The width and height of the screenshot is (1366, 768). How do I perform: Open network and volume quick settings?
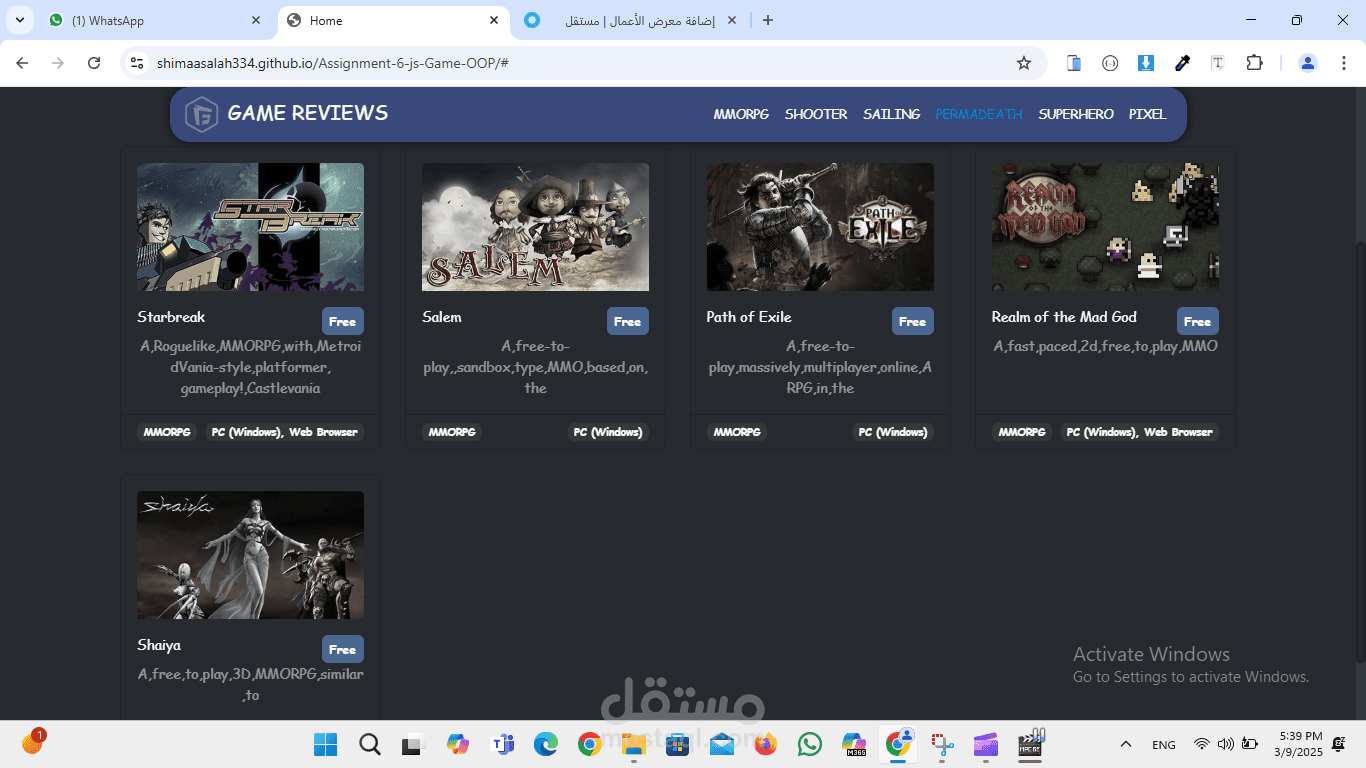[1226, 744]
